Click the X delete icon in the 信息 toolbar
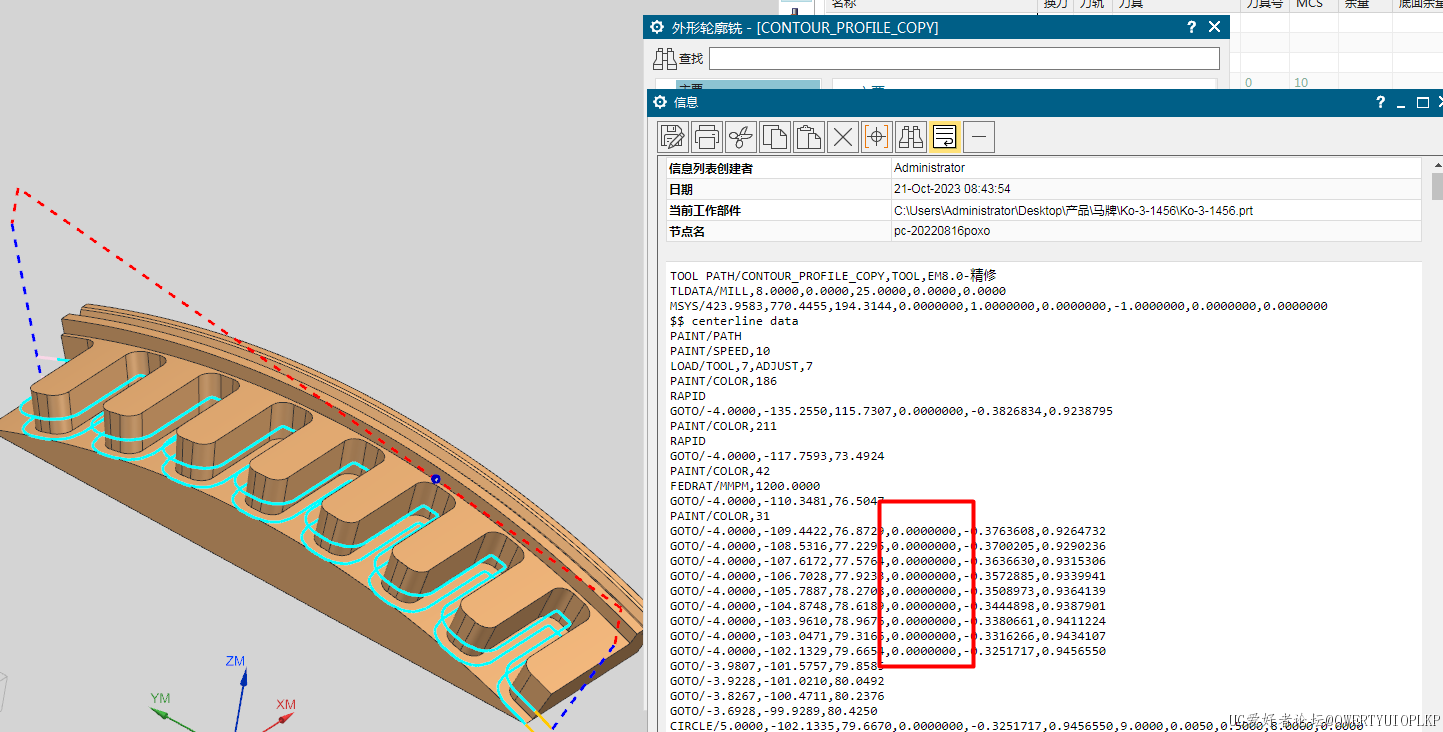Screen dimensions: 1443x732 point(843,136)
